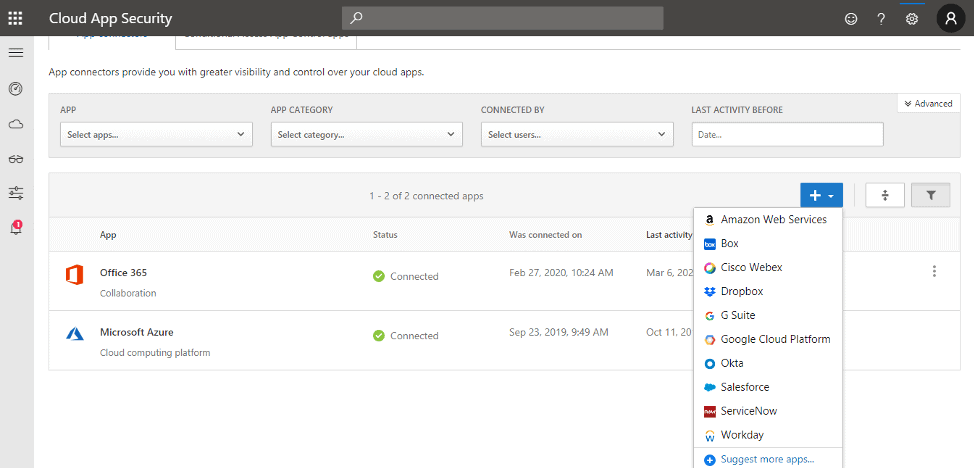974x468 pixels.
Task: Open the Investigate glasses icon in sidebar
Action: coord(16,159)
